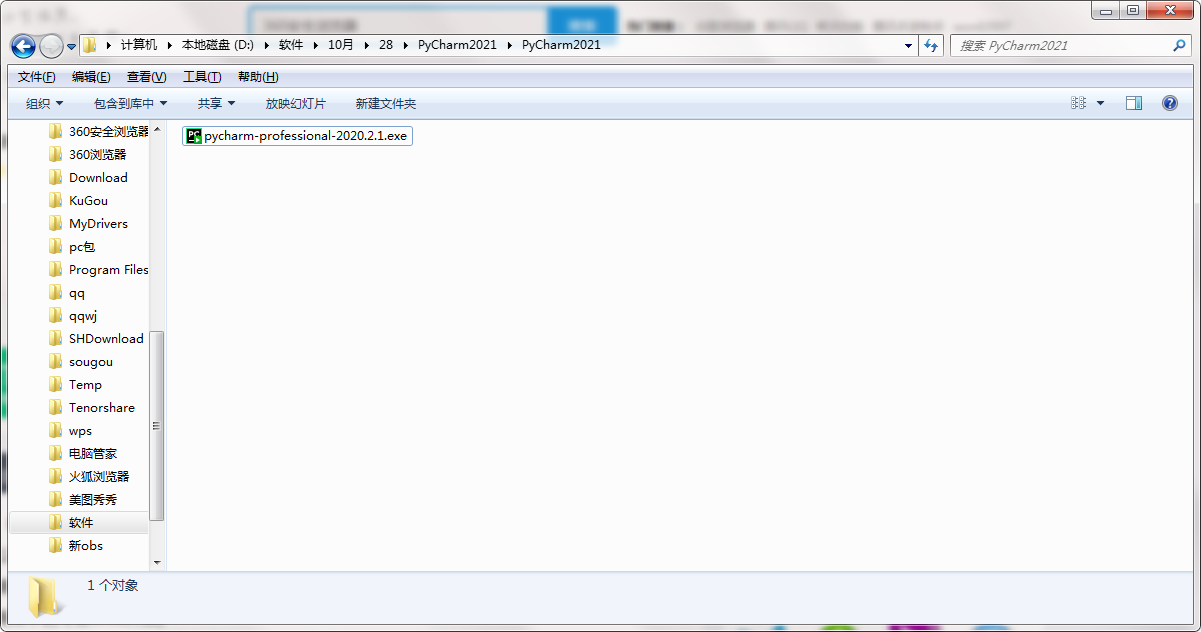This screenshot has width=1201, height=632.
Task: Open the help question mark icon
Action: (1169, 103)
